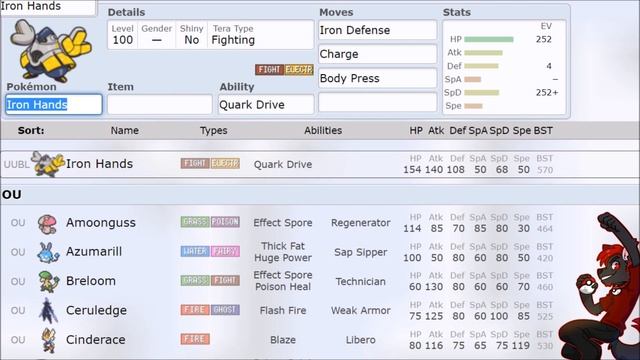This screenshot has height=360, width=640.
Task: Click the Fight type badge under Details
Action: click(270, 70)
